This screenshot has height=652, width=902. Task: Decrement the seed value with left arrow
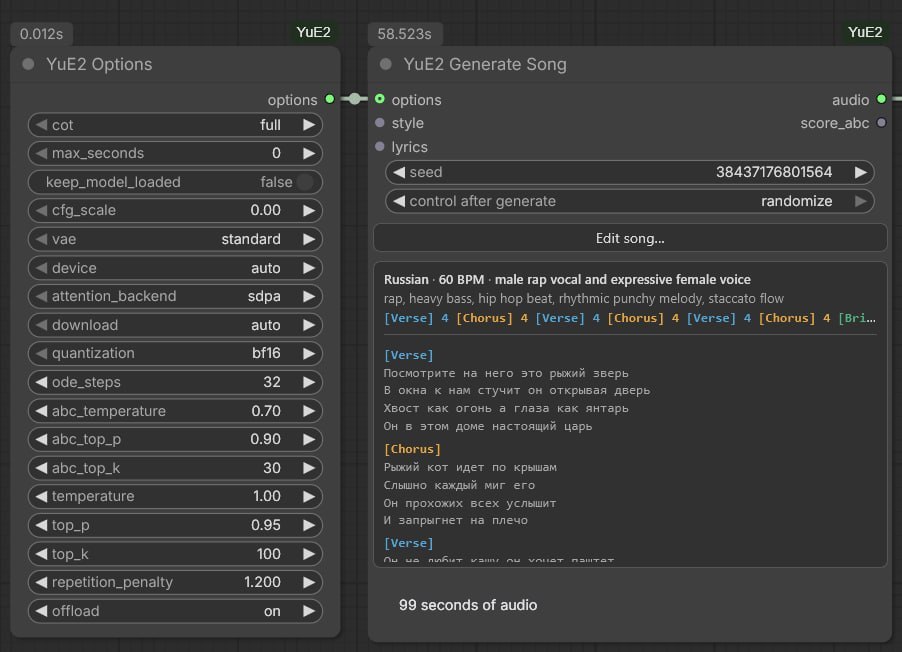click(x=399, y=172)
